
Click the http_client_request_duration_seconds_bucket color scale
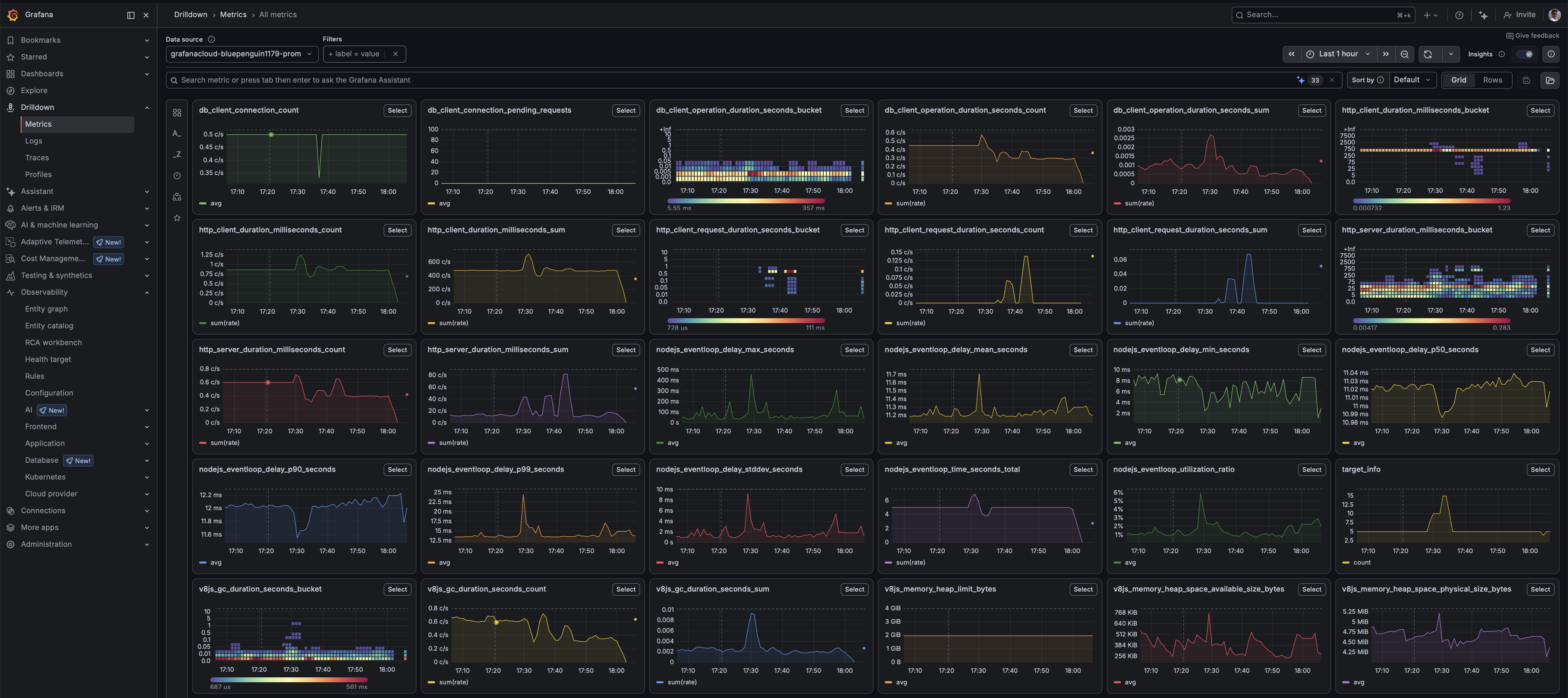[745, 321]
